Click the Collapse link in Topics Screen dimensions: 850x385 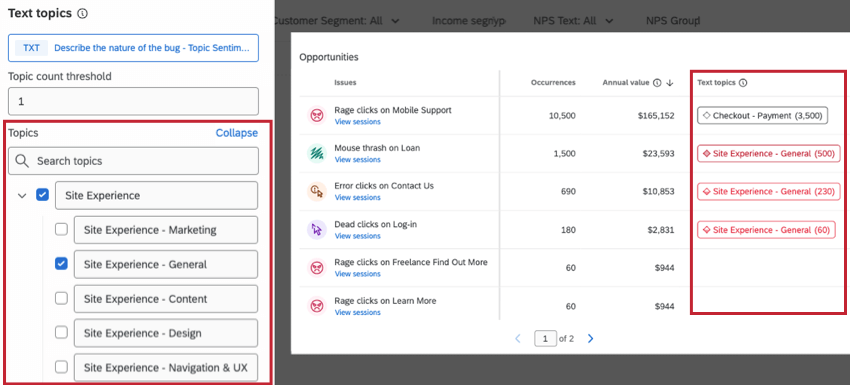(236, 133)
